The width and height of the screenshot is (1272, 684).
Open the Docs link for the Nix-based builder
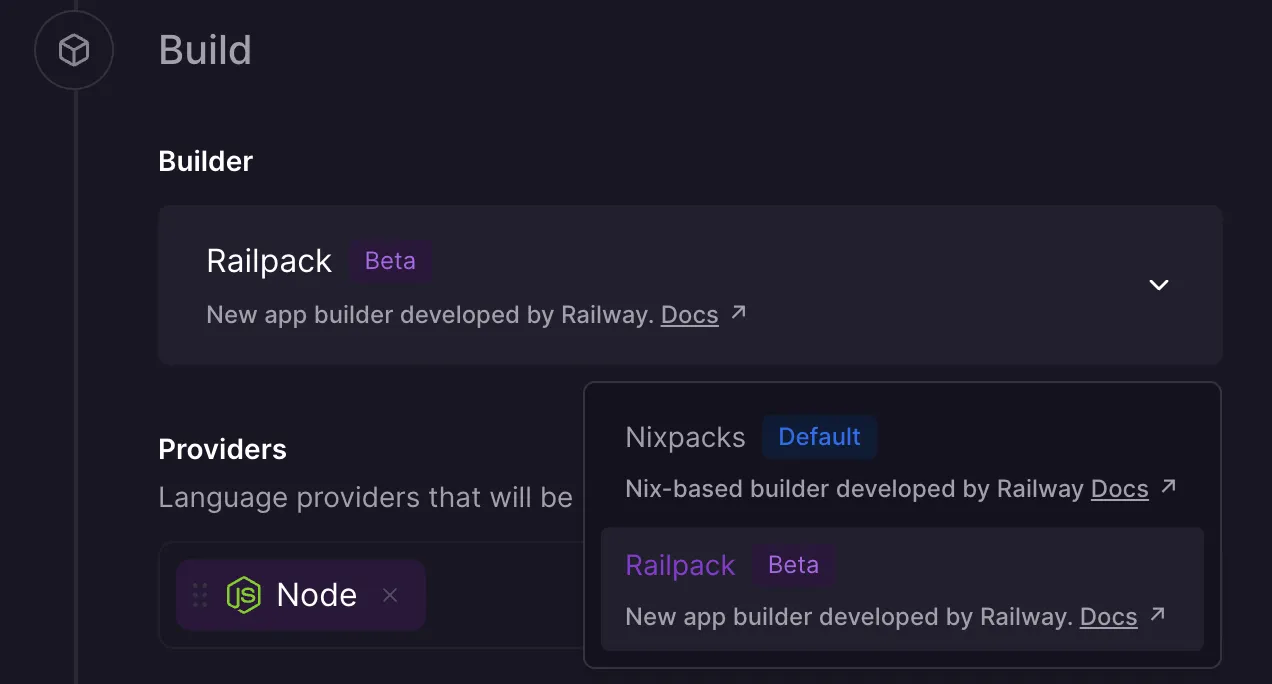1119,489
